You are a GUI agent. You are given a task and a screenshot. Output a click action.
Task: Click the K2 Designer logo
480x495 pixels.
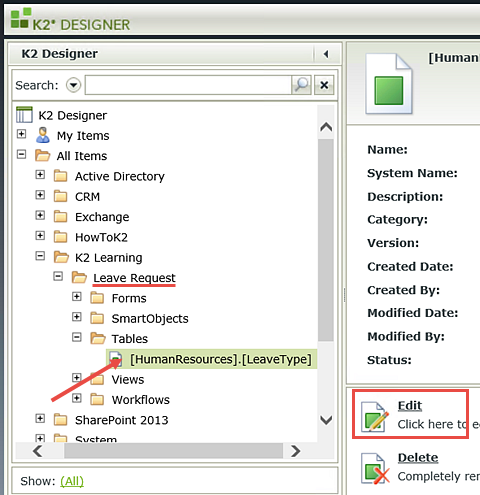pos(70,20)
